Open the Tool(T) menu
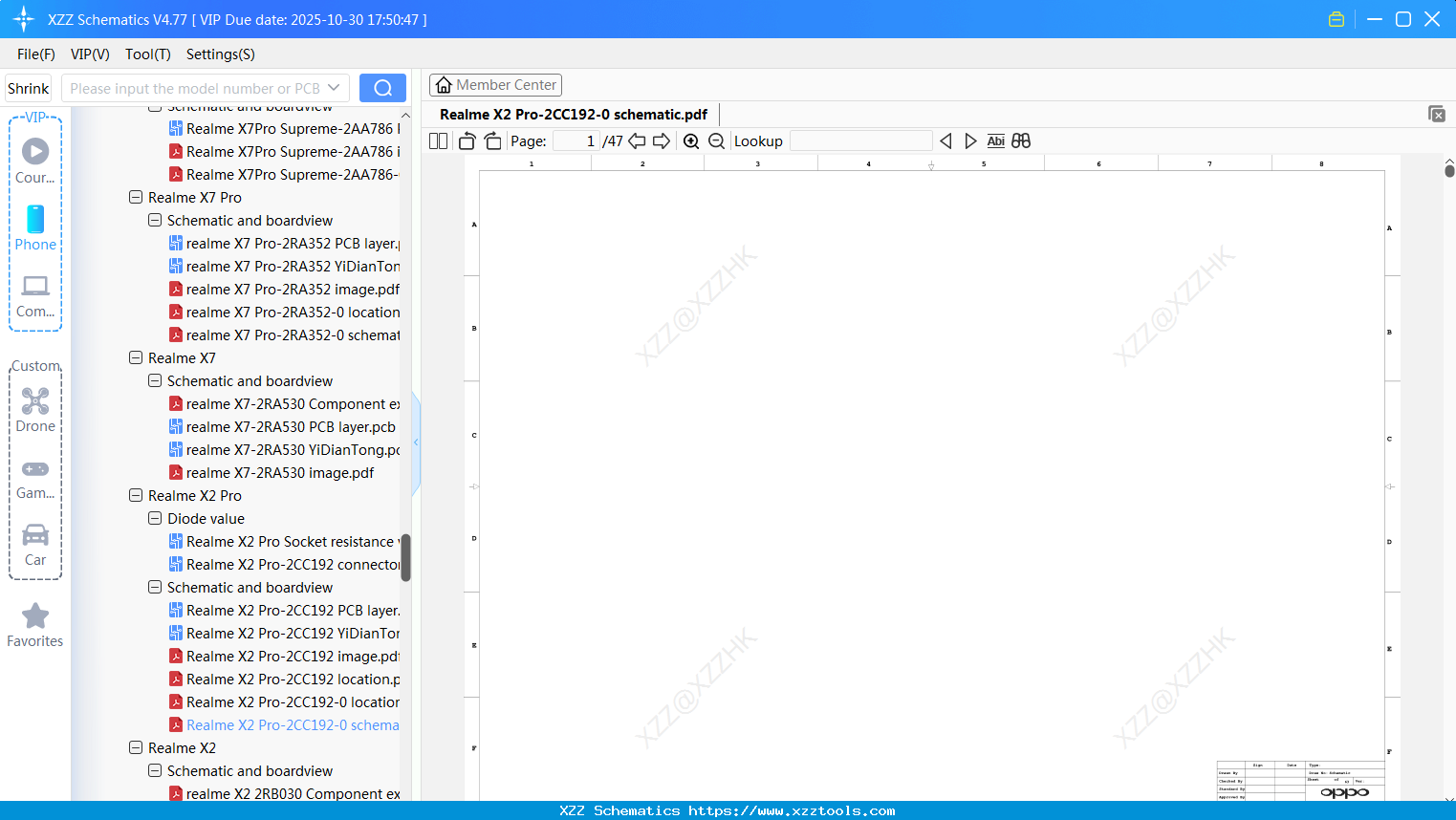 click(148, 54)
